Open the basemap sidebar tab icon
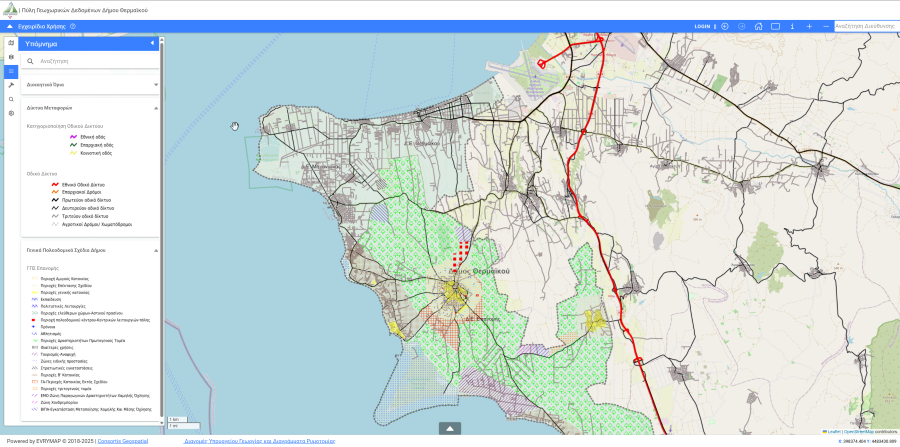Image resolution: width=900 pixels, height=447 pixels. 11,44
